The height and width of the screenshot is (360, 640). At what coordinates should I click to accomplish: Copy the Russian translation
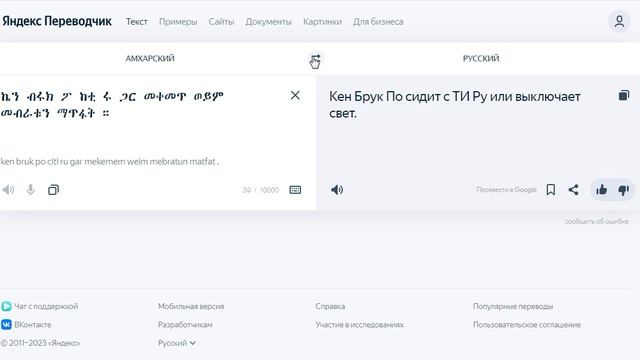pos(624,96)
